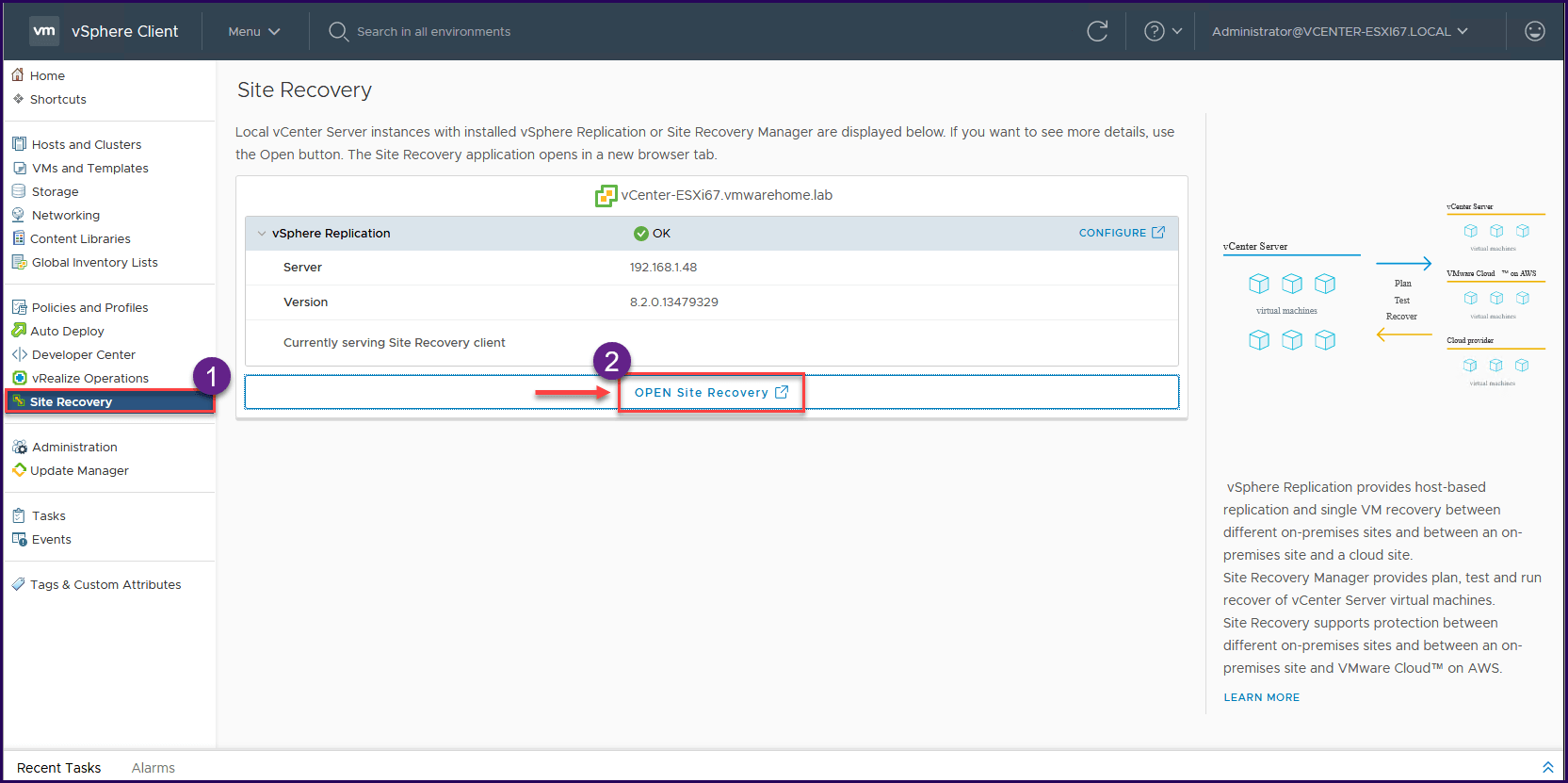Viewport: 1568px width, 783px height.
Task: Click the replication diagram image
Action: click(1383, 295)
